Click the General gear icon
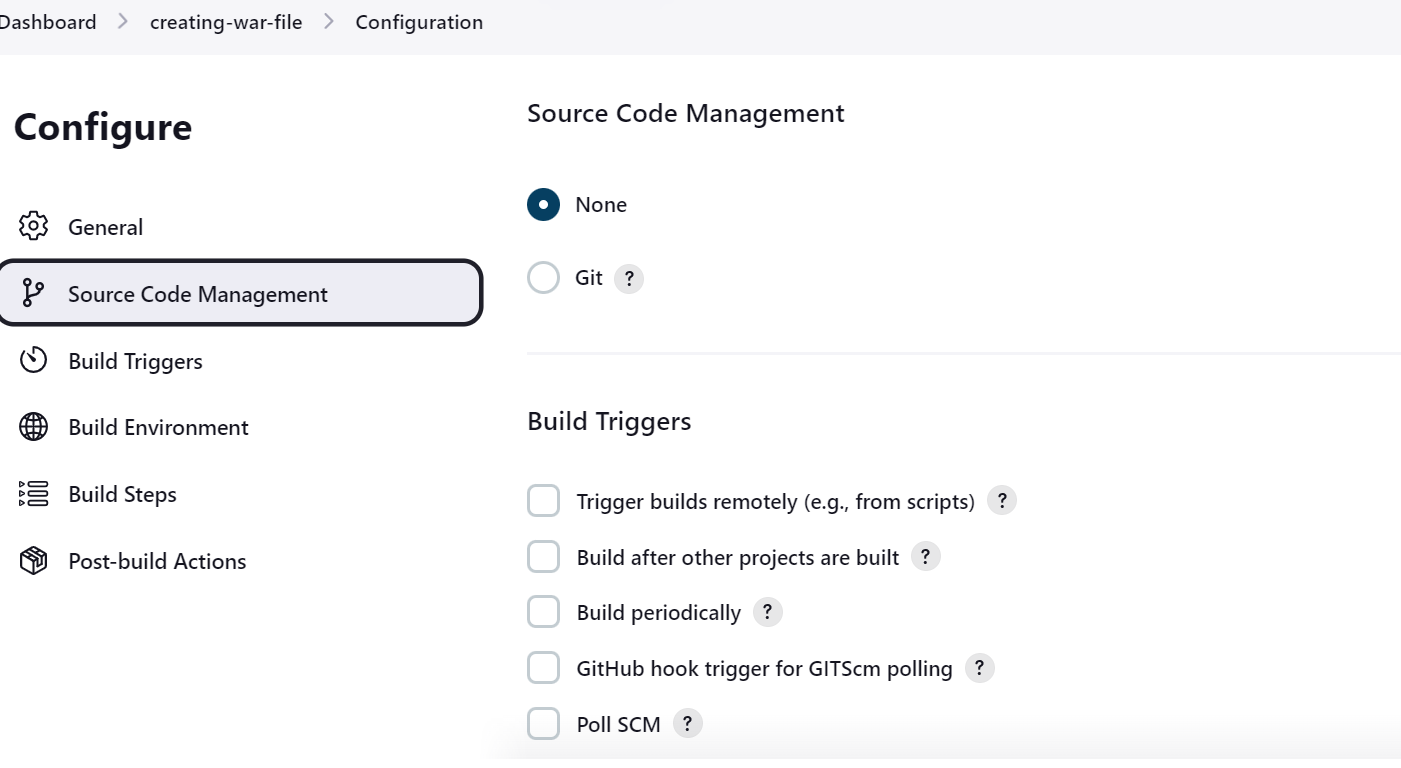This screenshot has width=1401, height=768. click(34, 226)
